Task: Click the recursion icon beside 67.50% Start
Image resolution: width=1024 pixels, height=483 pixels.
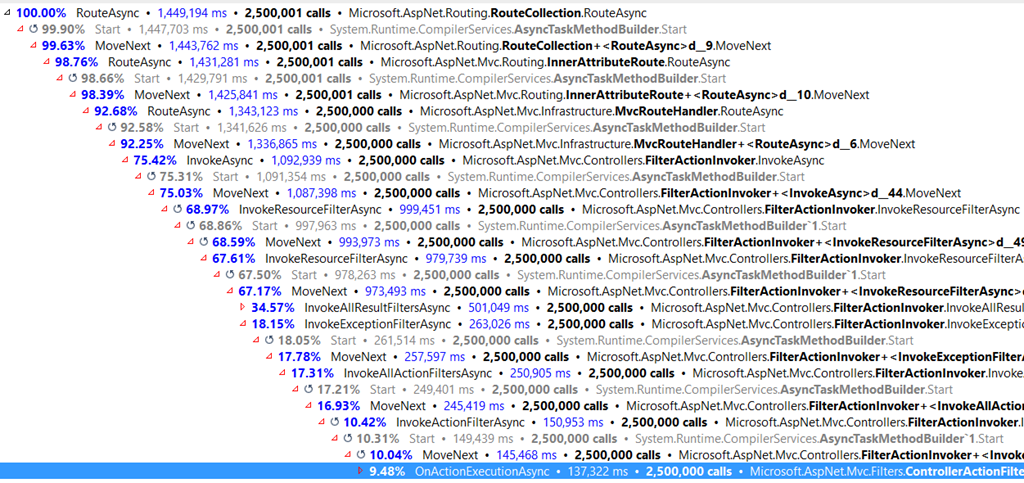Action: pos(230,275)
